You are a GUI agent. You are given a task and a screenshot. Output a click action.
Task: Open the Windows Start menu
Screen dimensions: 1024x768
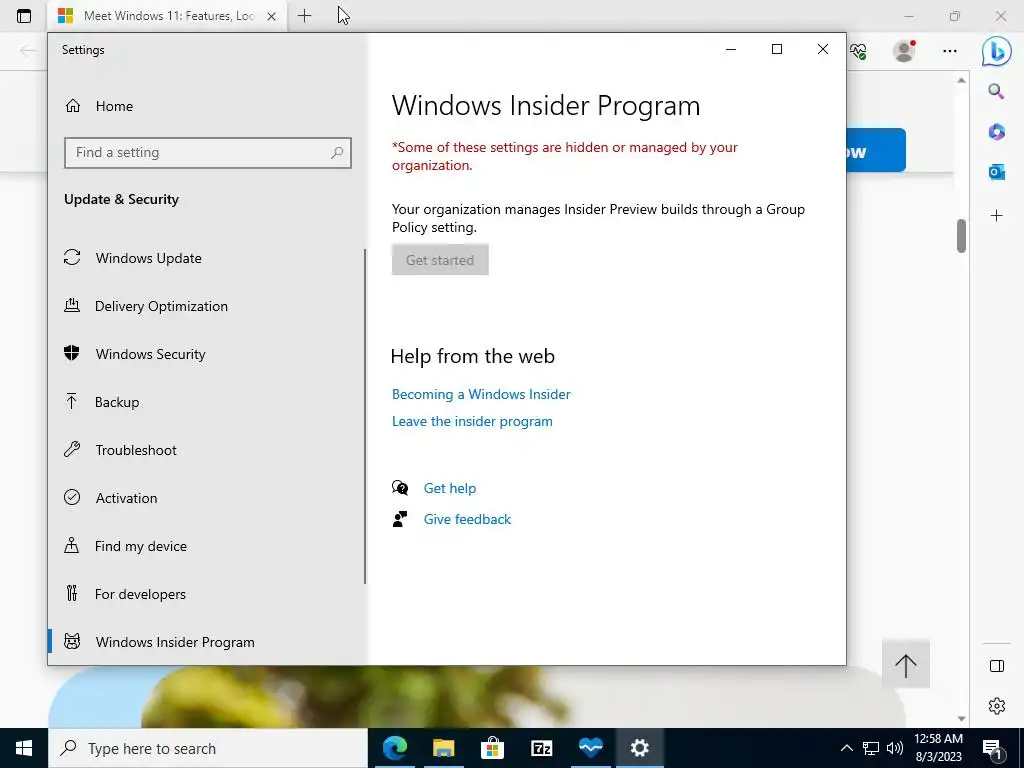pyautogui.click(x=24, y=748)
